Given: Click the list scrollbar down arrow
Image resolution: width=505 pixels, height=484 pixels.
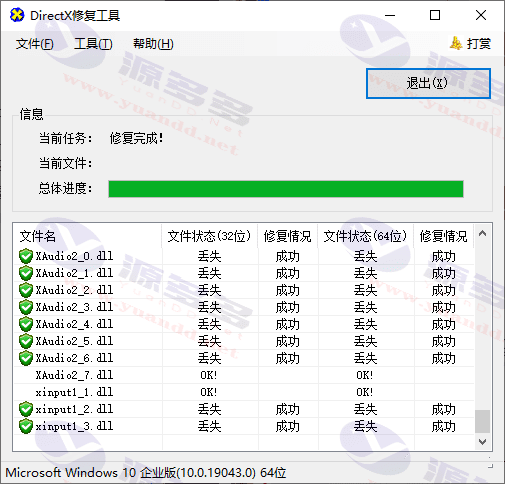Looking at the screenshot, I should pyautogui.click(x=482, y=442).
